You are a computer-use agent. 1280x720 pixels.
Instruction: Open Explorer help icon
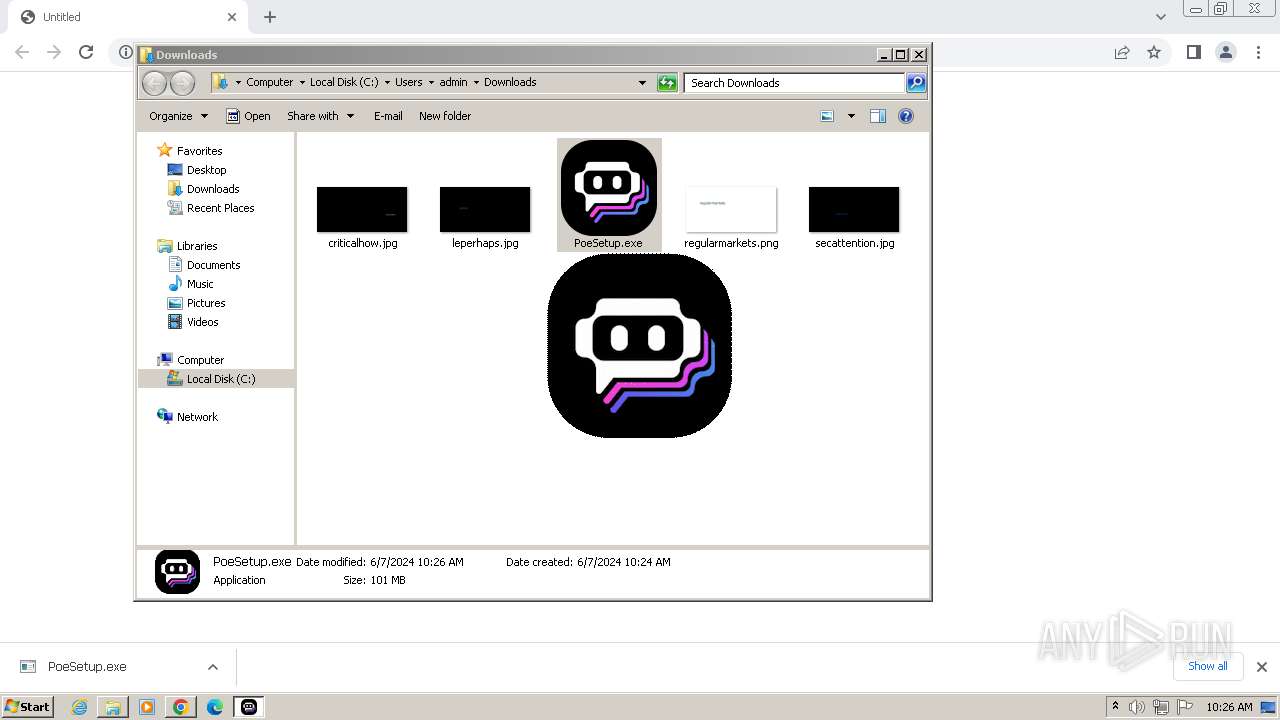[x=906, y=116]
